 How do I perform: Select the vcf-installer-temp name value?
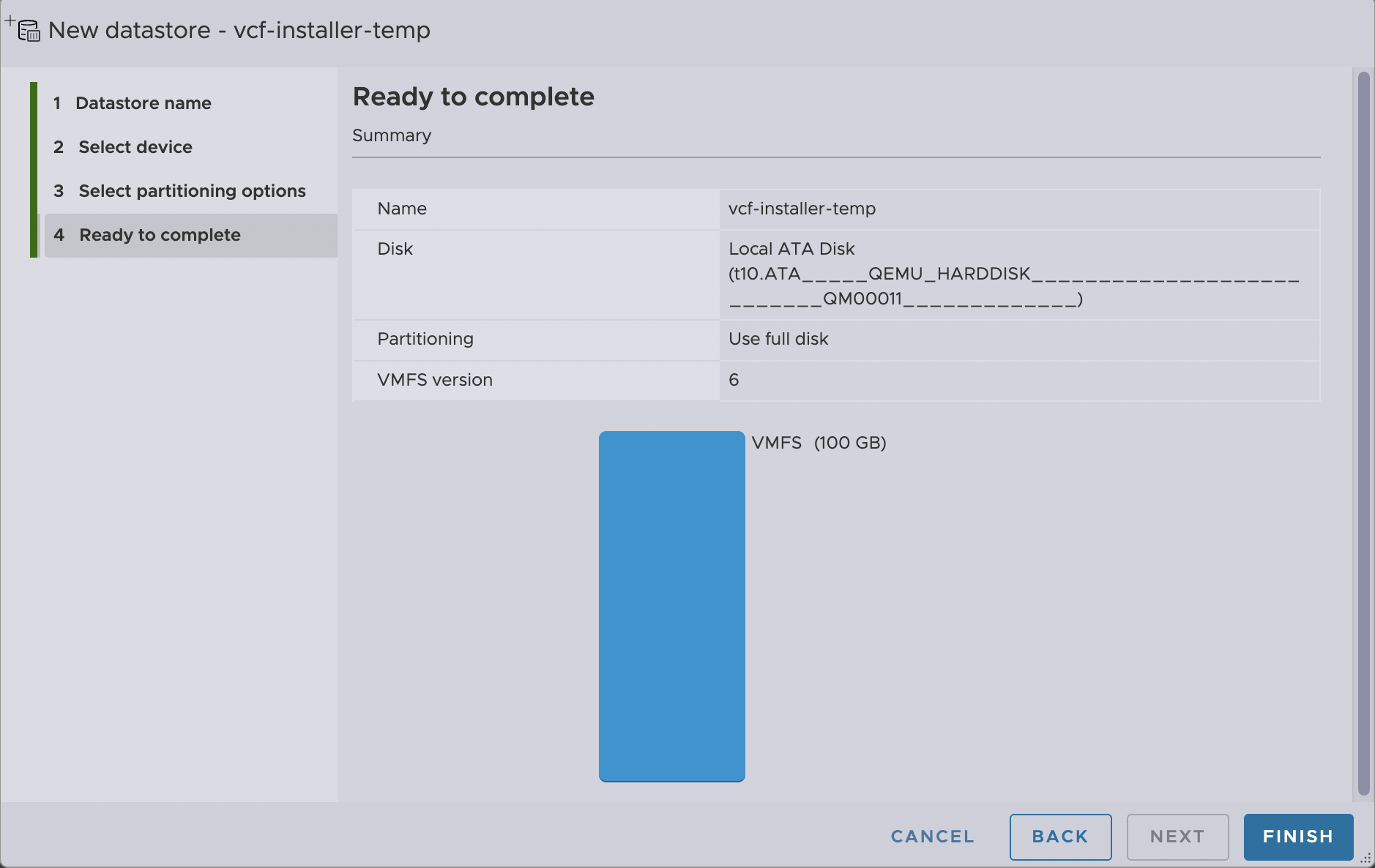(x=802, y=209)
